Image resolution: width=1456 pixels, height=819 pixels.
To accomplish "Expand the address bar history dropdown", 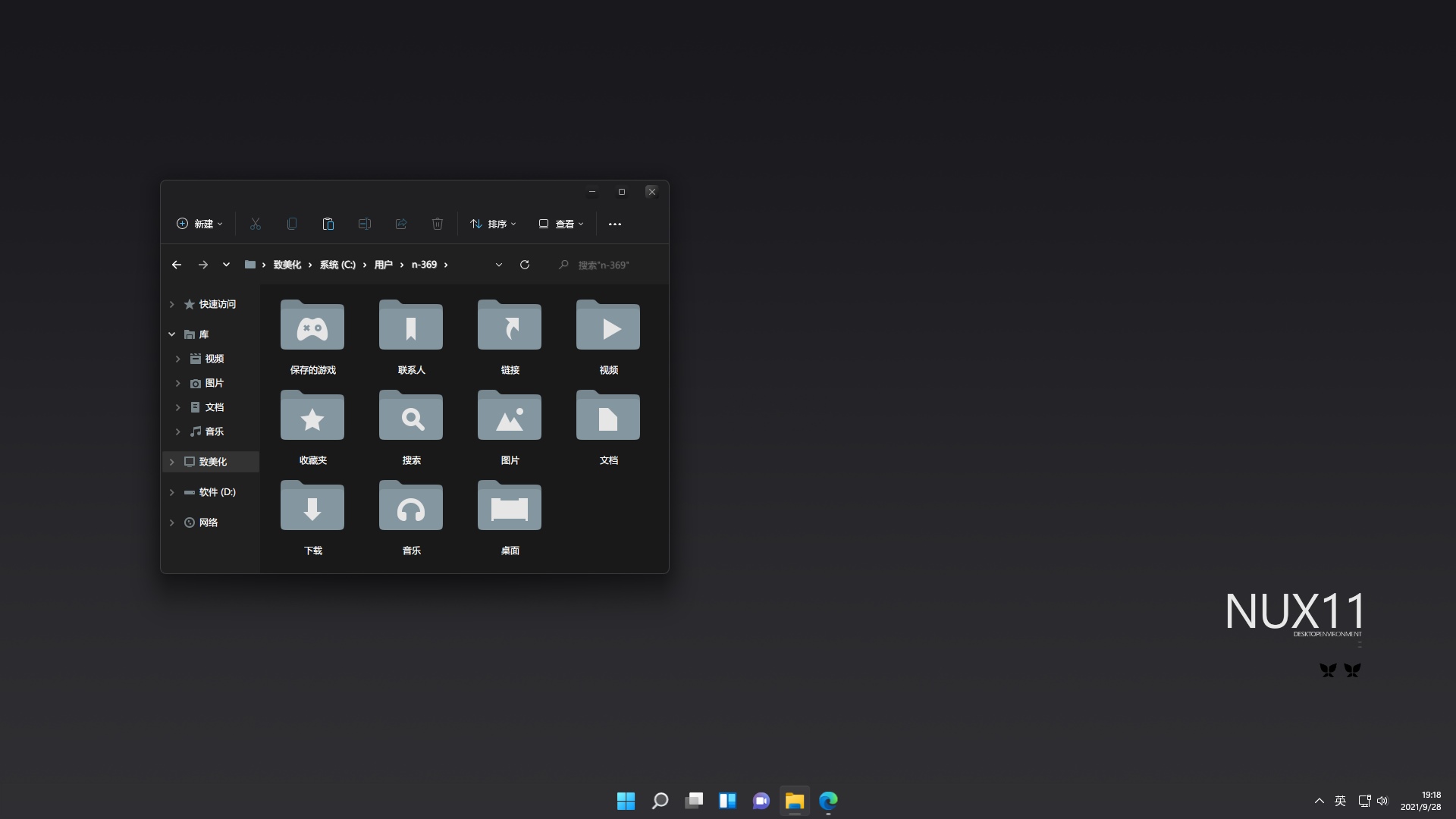I will point(499,265).
